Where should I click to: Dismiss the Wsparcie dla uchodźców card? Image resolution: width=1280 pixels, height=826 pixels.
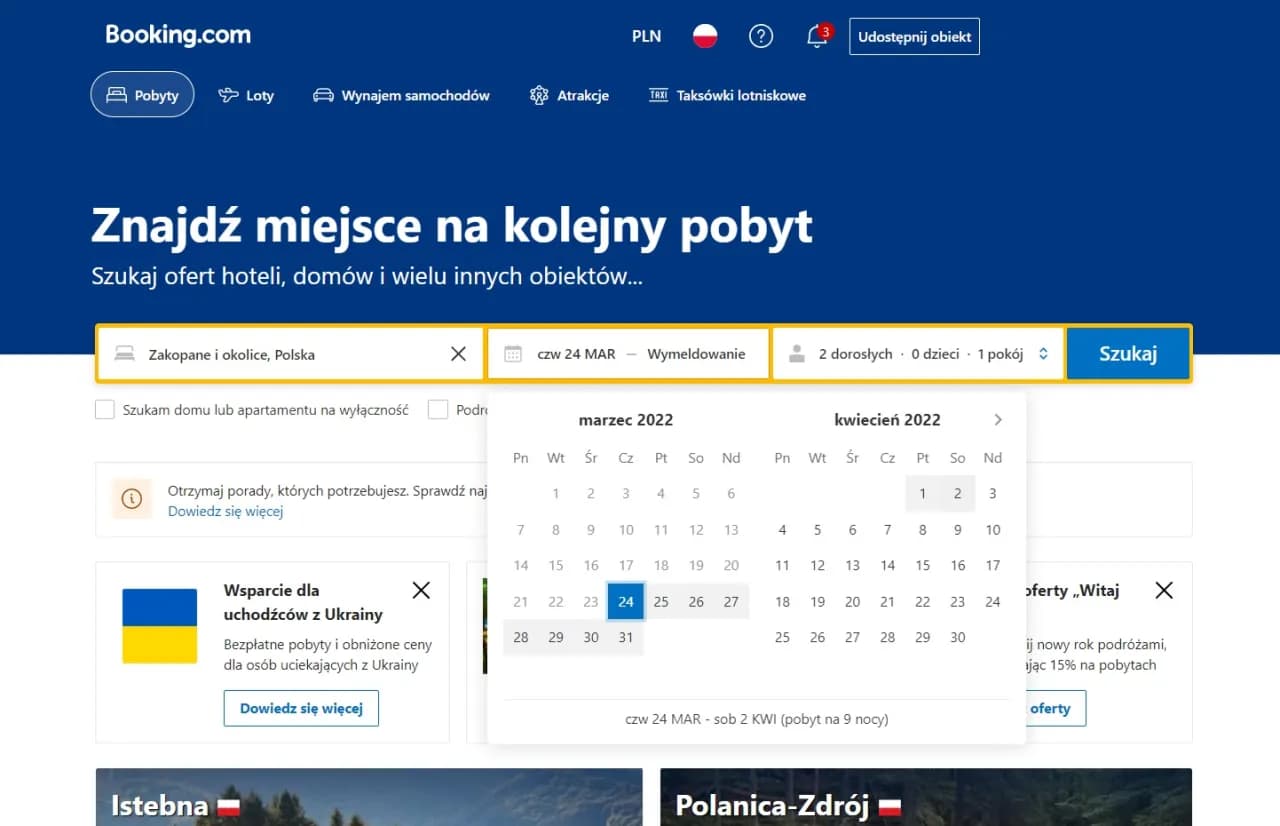point(420,590)
